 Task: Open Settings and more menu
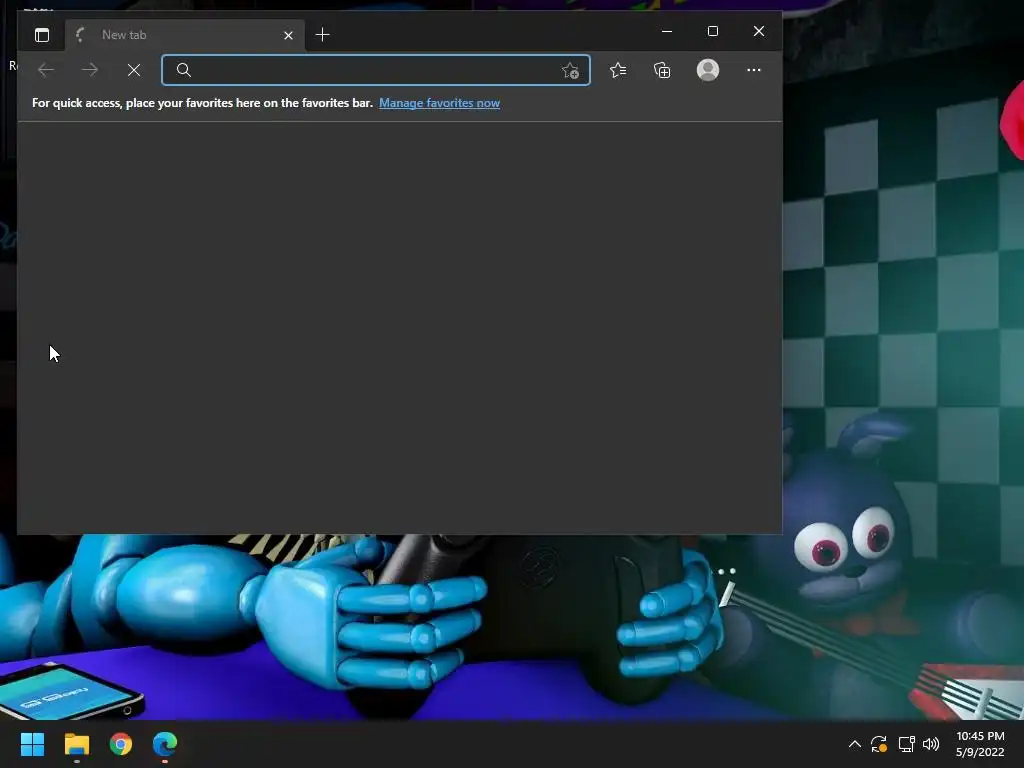(754, 70)
